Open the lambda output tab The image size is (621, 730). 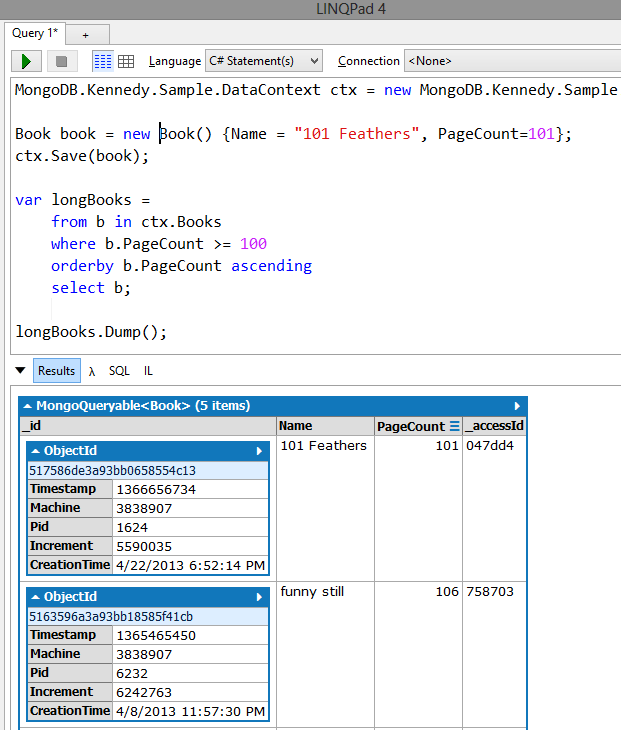pyautogui.click(x=91, y=370)
